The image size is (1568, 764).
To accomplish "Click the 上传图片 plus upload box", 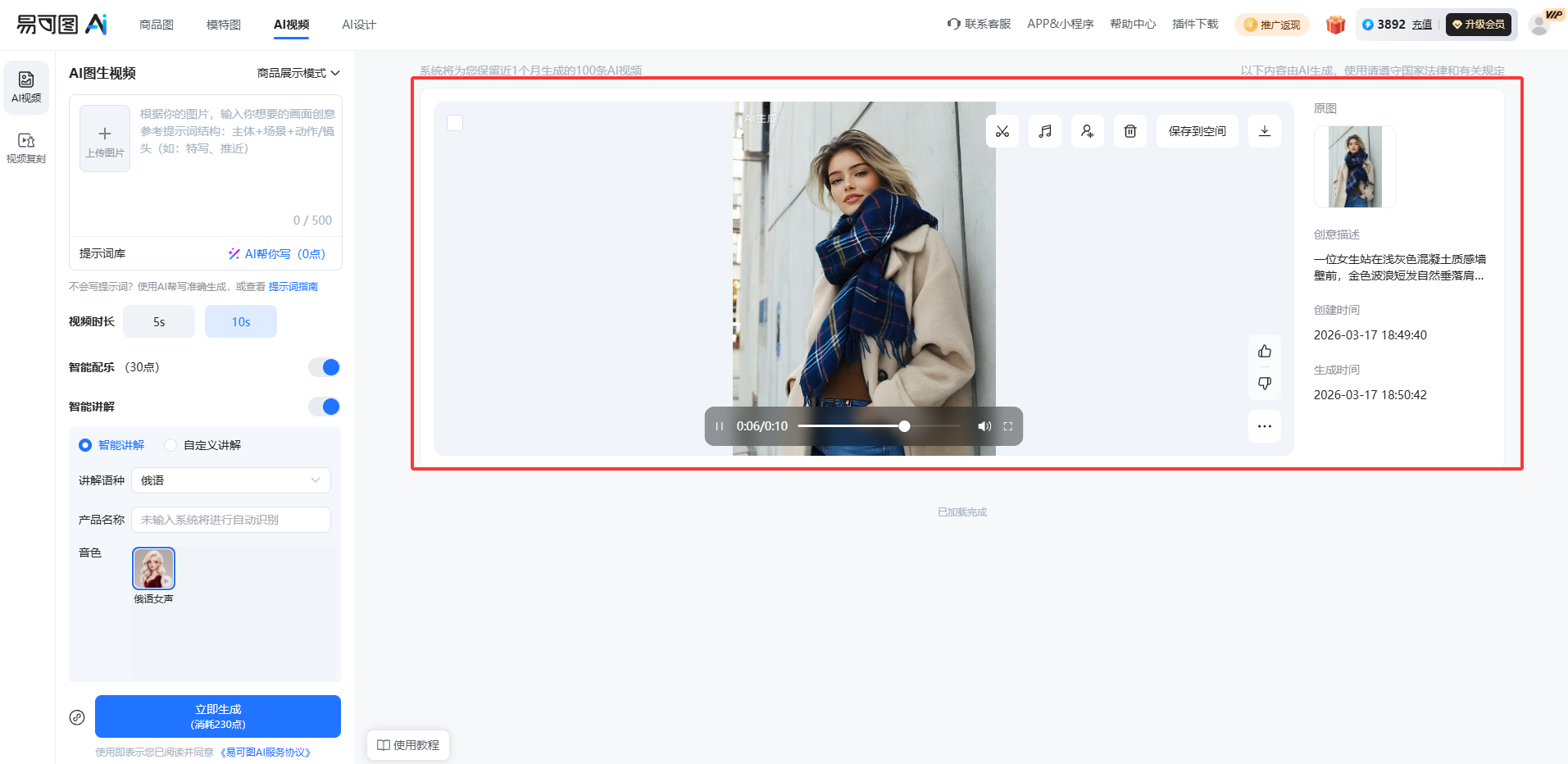I will tap(105, 139).
